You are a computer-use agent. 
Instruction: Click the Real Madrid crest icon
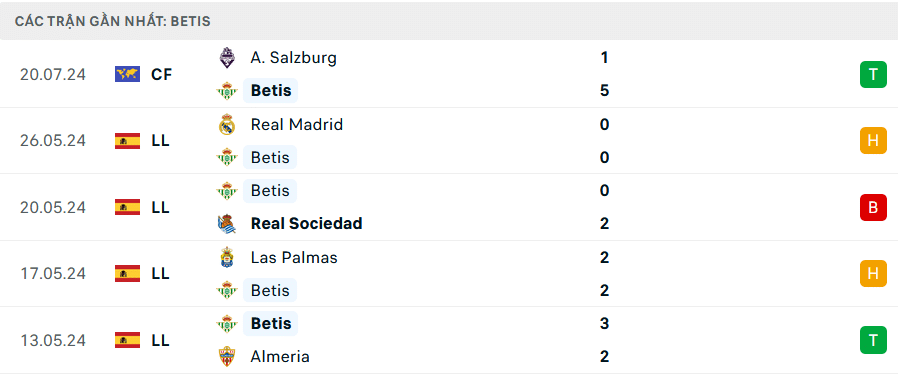point(227,125)
